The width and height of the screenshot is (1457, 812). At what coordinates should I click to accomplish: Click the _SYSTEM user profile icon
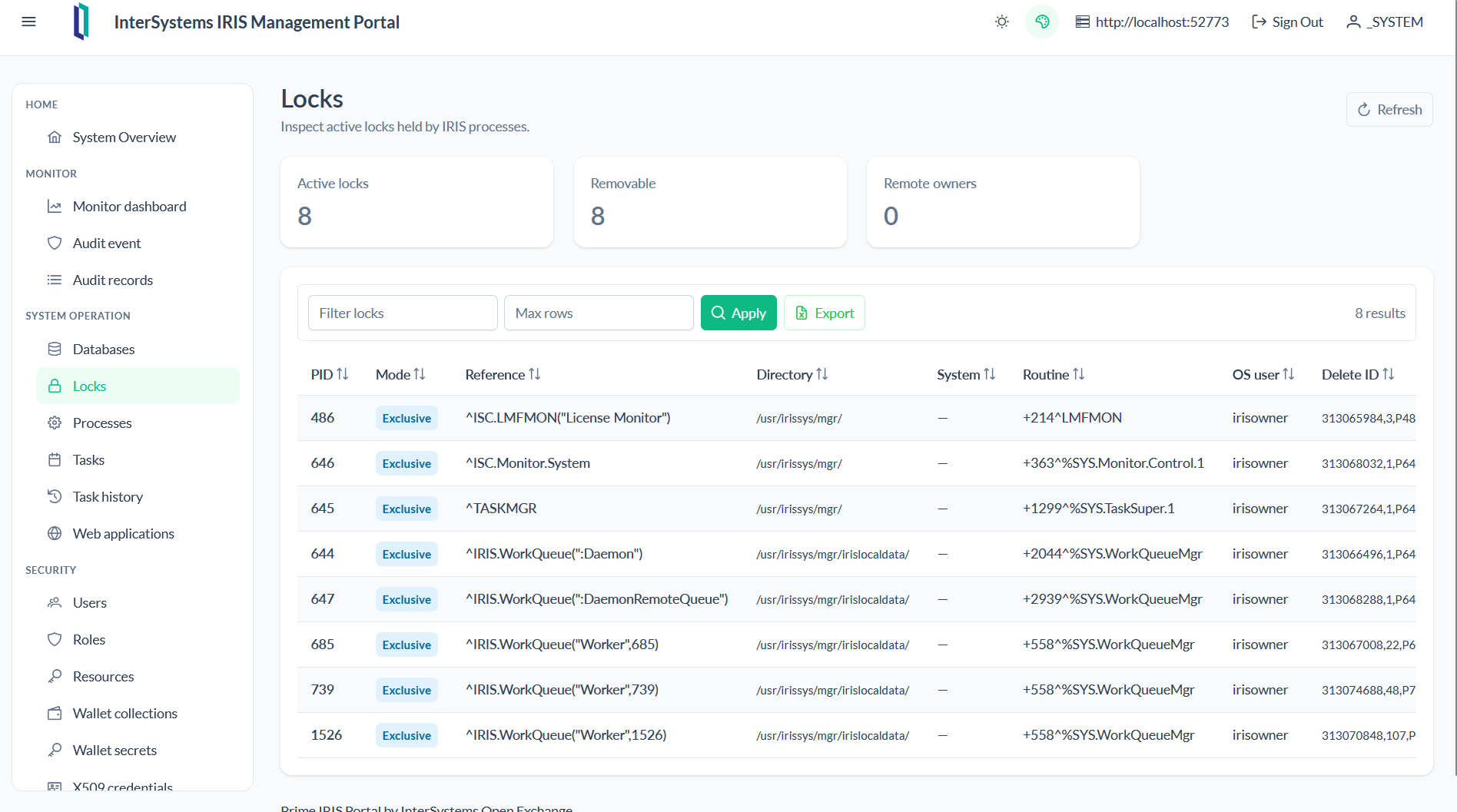(1354, 22)
